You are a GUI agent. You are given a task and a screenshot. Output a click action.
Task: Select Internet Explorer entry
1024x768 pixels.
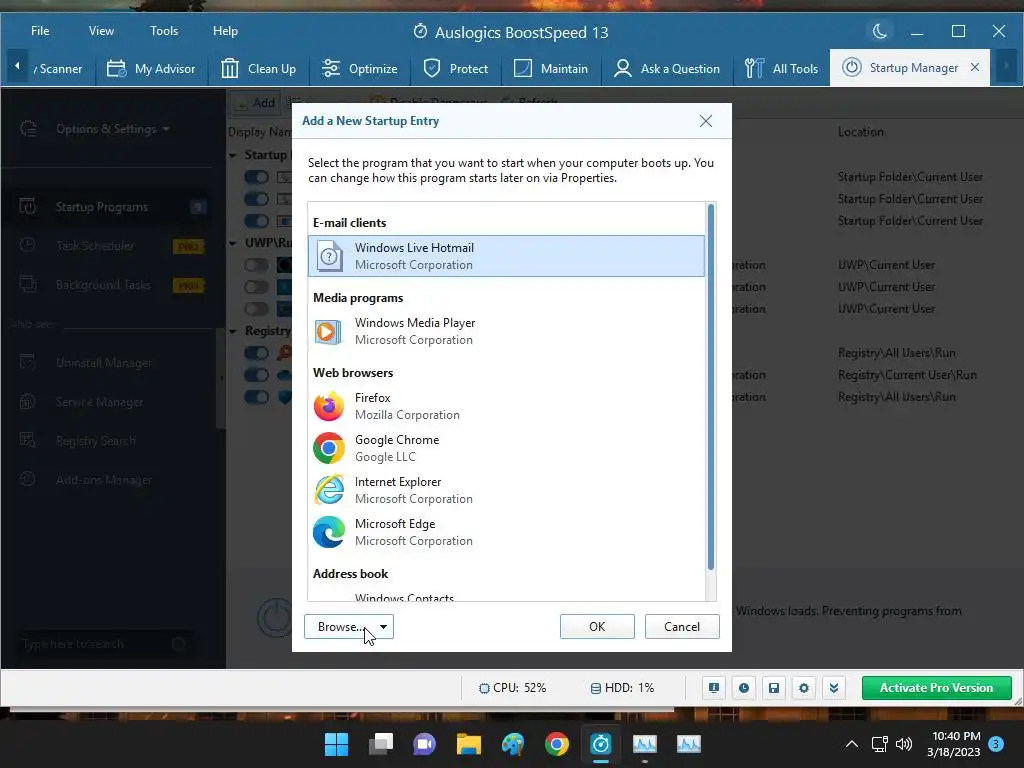(506, 490)
